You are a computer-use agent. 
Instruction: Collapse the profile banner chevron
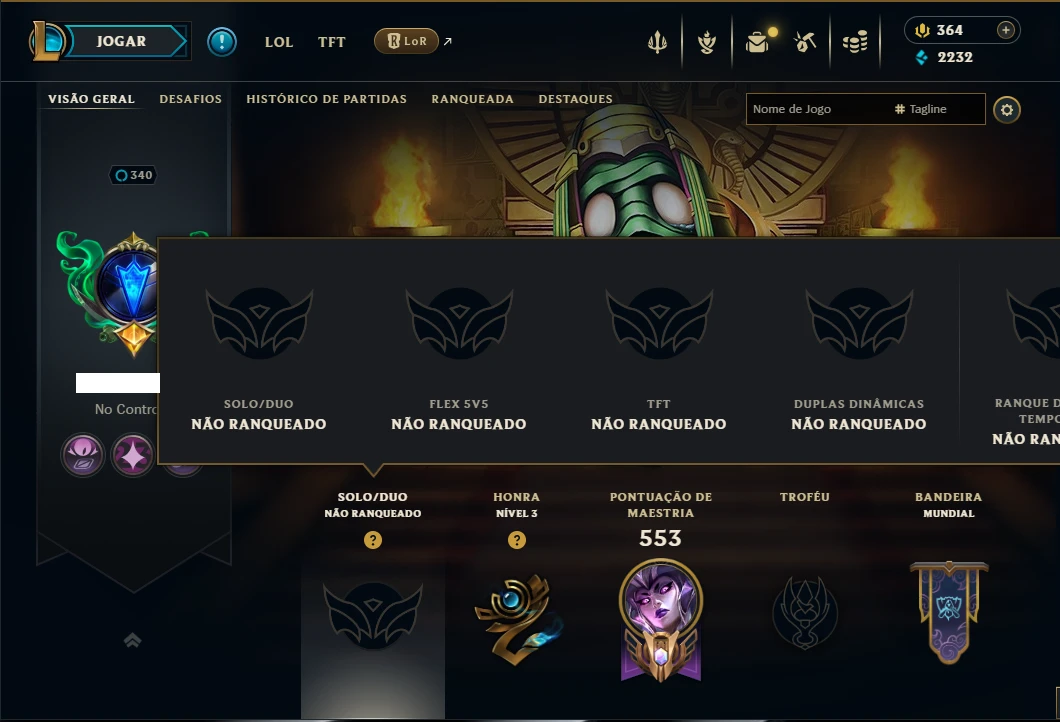click(132, 640)
